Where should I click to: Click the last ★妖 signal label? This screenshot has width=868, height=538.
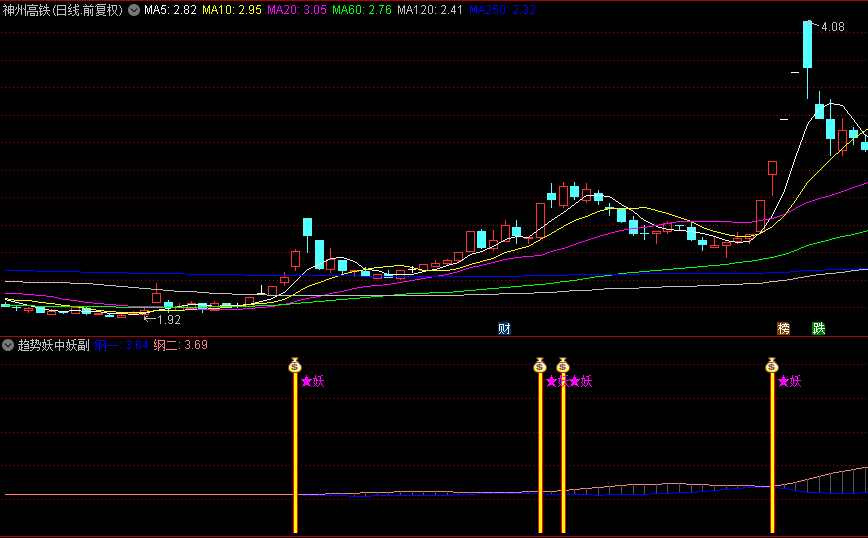789,381
